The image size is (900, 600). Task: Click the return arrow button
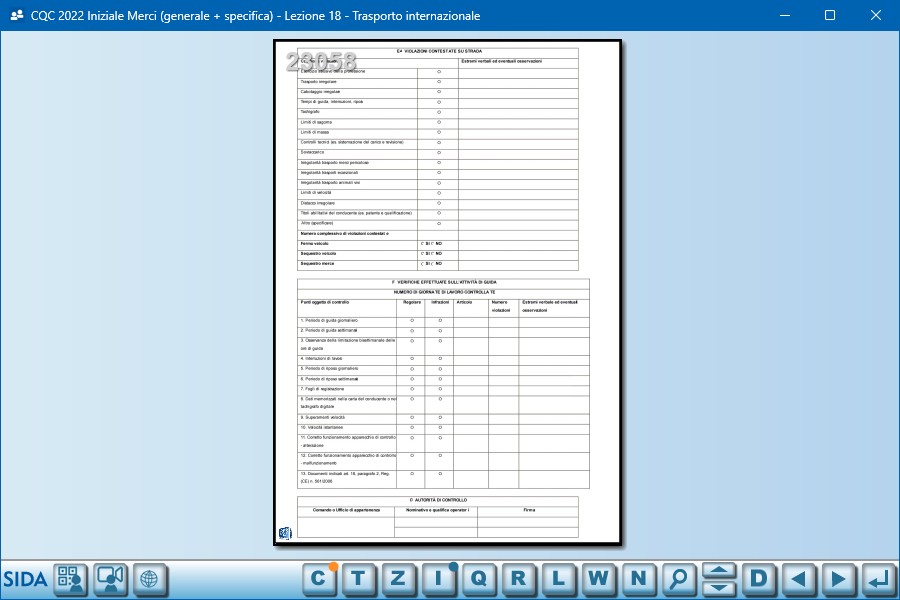coord(878,578)
